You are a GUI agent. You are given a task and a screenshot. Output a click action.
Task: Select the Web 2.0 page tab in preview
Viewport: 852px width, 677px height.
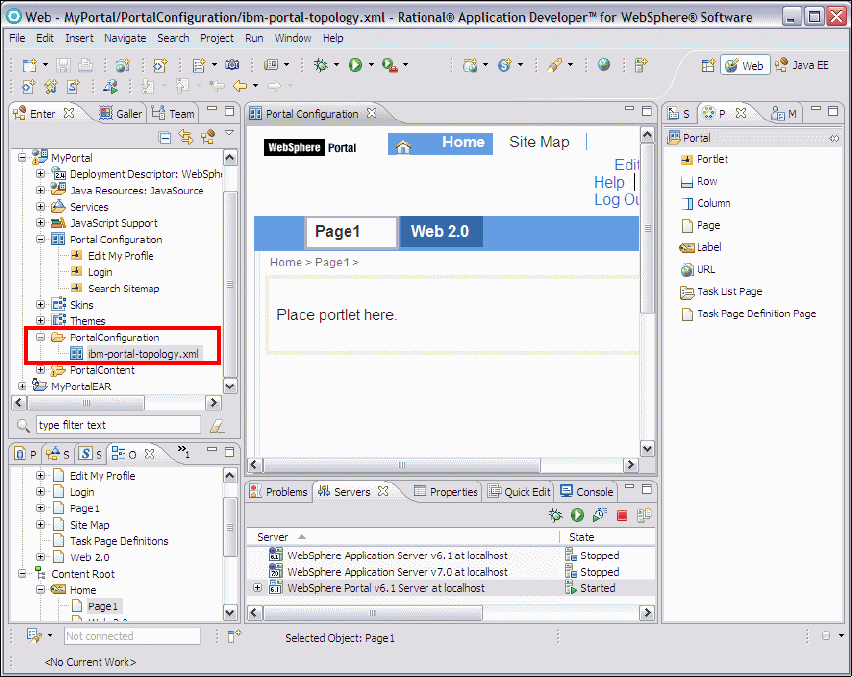(440, 231)
